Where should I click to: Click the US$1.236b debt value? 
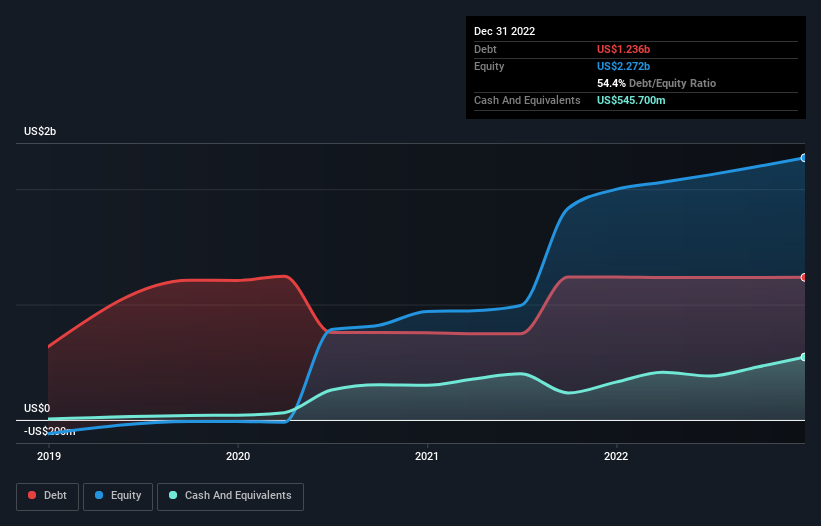pyautogui.click(x=623, y=49)
